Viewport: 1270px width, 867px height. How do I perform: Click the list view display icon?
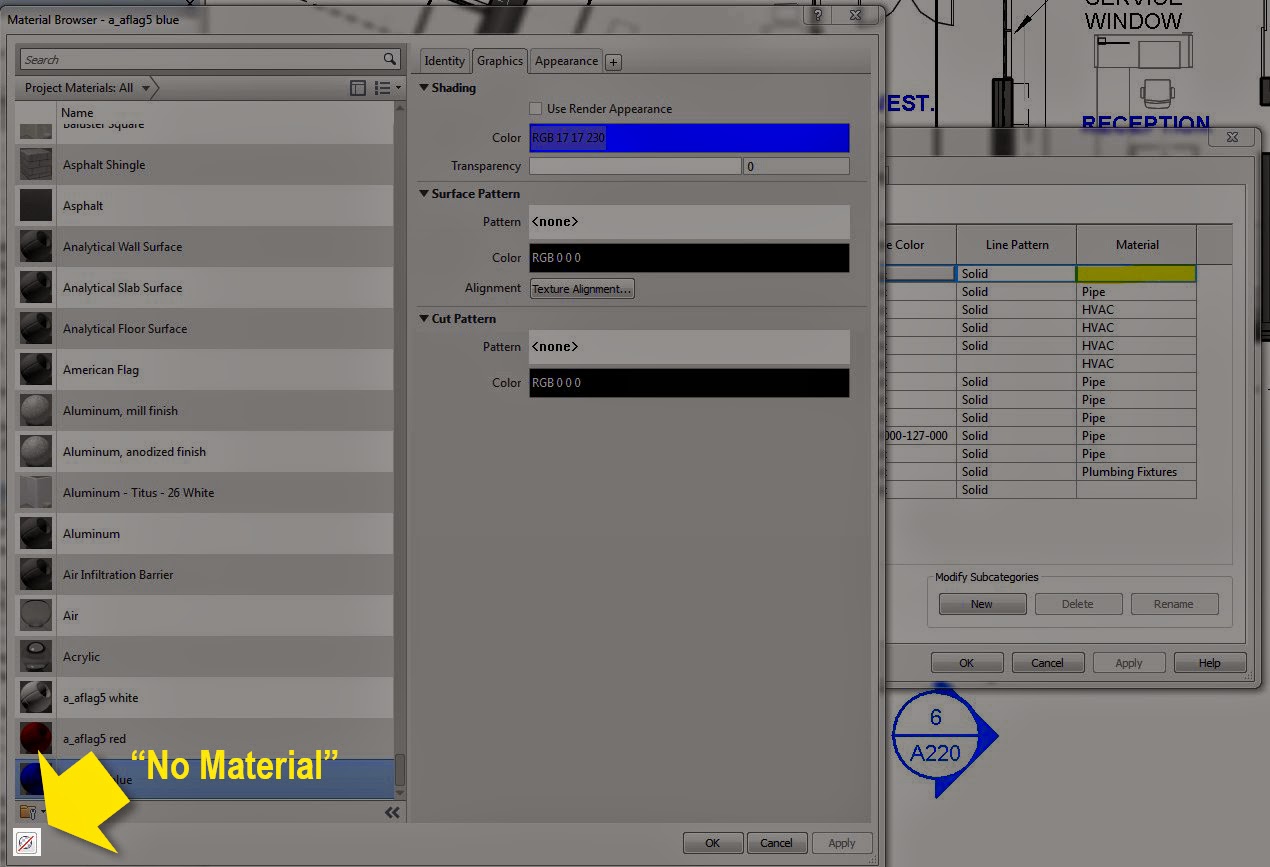click(x=382, y=88)
